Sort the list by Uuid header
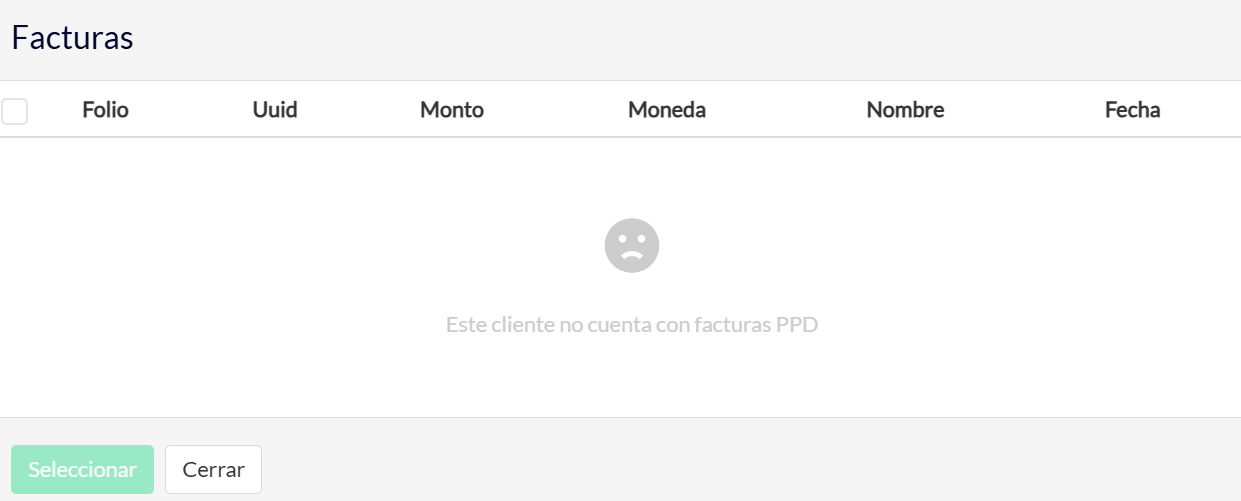 (x=275, y=110)
